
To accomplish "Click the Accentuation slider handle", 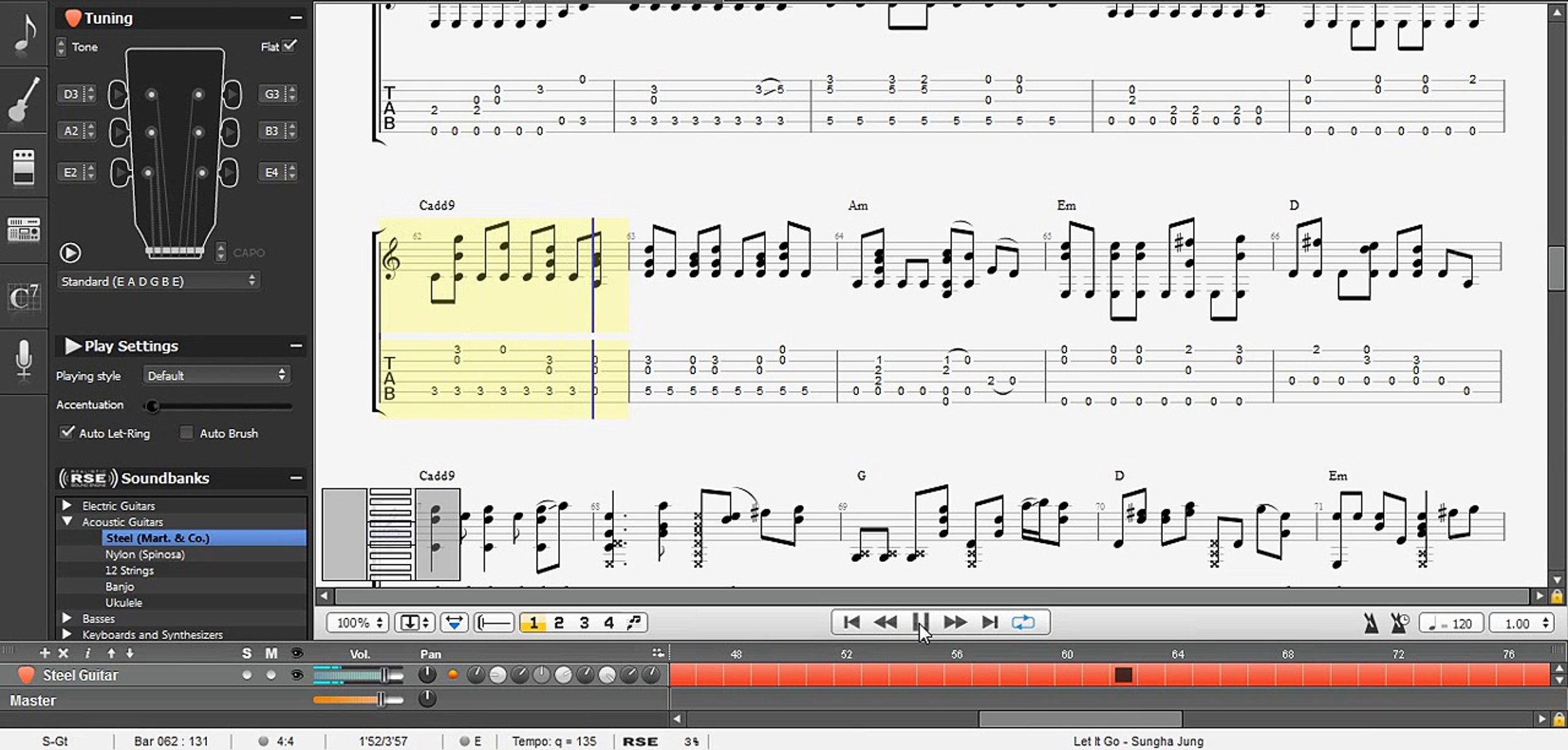I will pyautogui.click(x=152, y=406).
